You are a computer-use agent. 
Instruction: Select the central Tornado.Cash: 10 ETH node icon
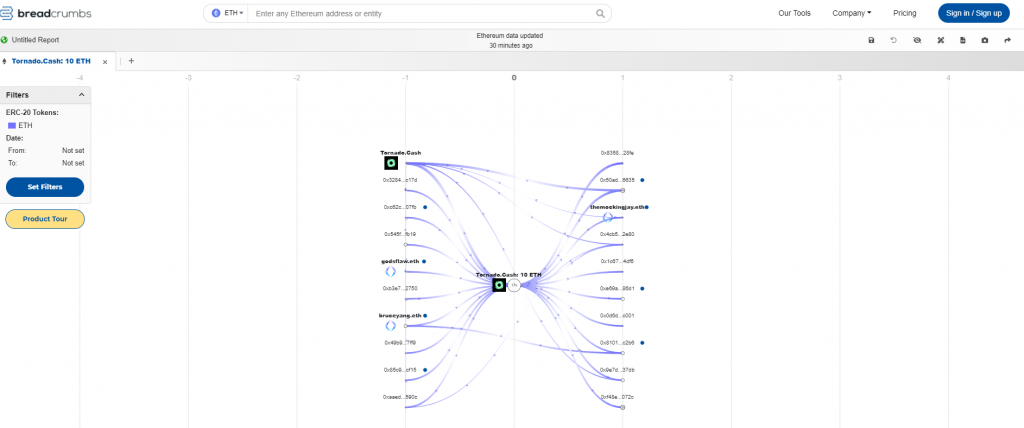(499, 285)
